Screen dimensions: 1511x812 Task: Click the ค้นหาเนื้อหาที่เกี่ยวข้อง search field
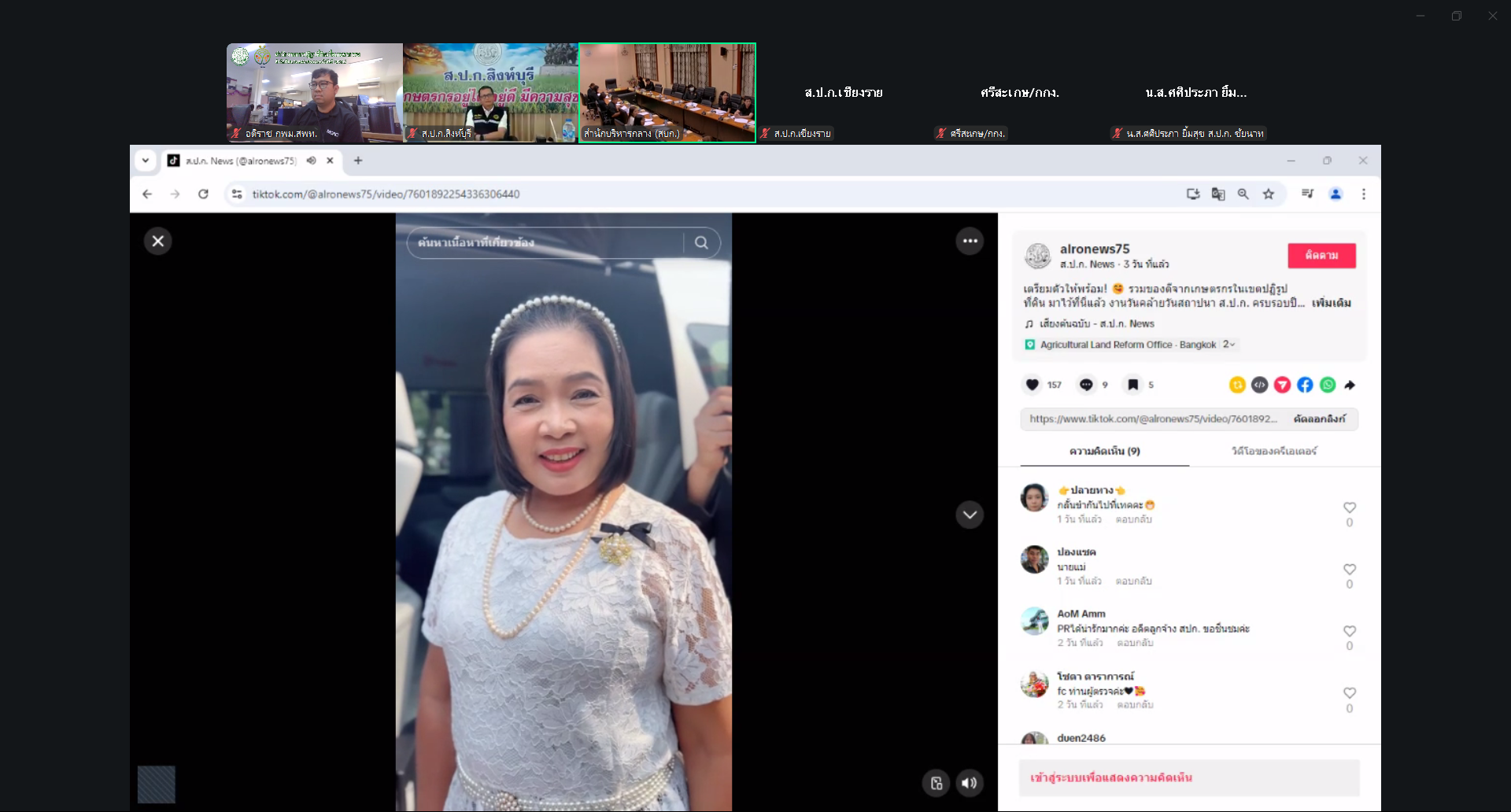[545, 243]
